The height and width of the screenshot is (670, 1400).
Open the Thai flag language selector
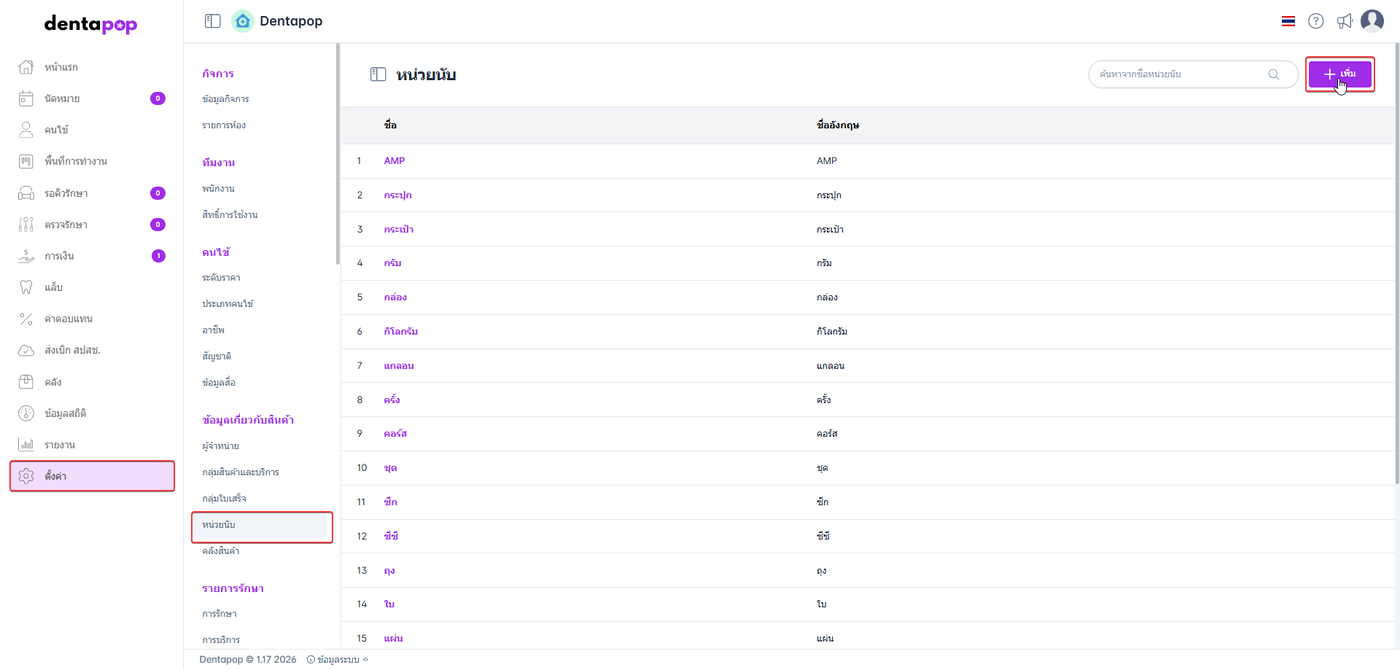[1288, 21]
